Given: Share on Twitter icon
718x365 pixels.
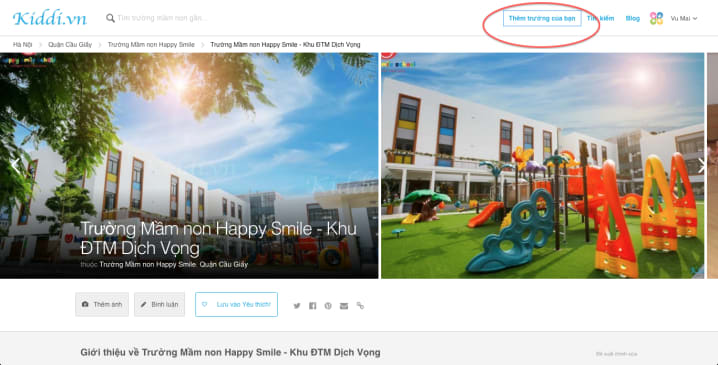Looking at the screenshot, I should click(x=297, y=306).
